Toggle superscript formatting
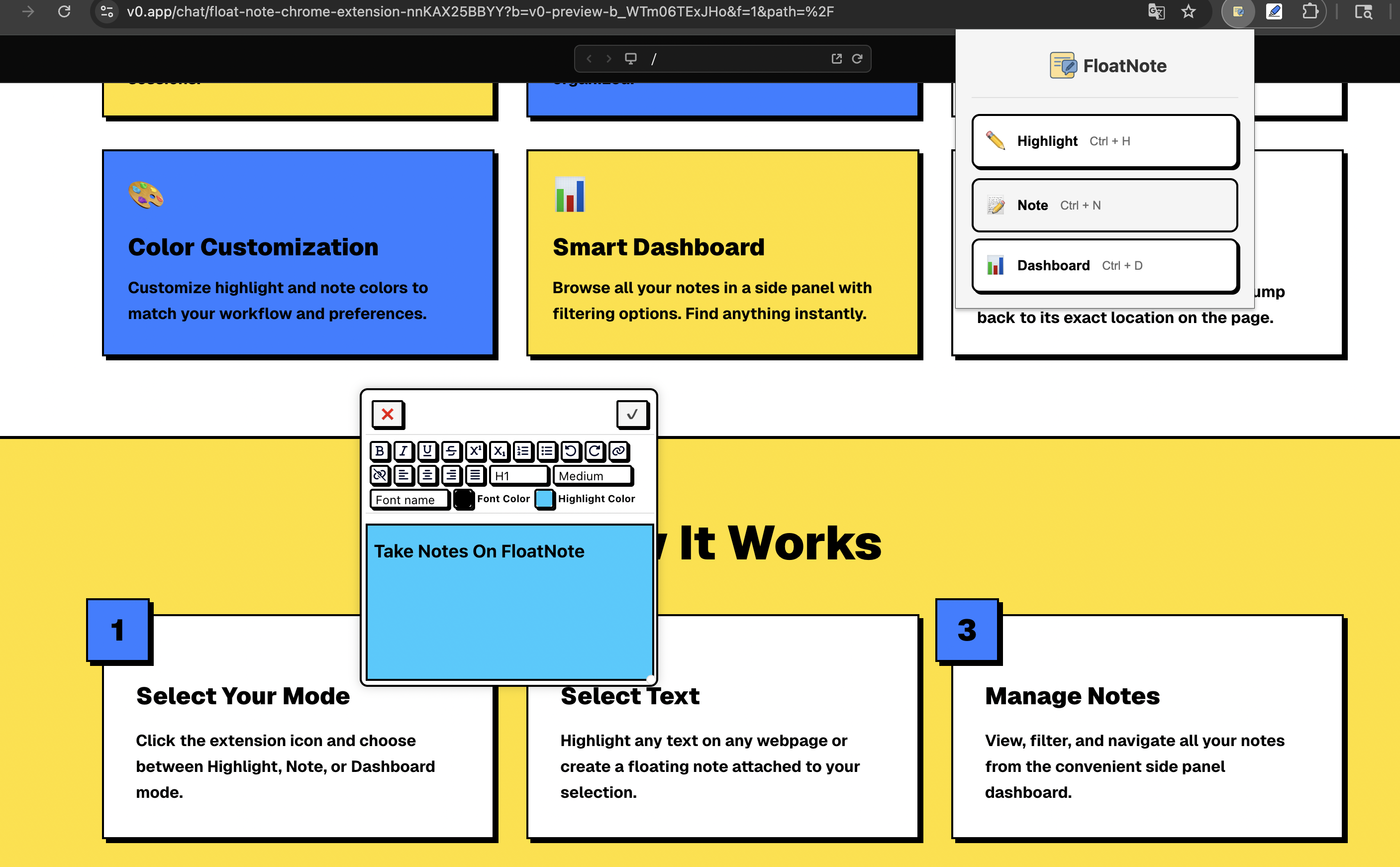The image size is (1400, 867). pyautogui.click(x=475, y=452)
